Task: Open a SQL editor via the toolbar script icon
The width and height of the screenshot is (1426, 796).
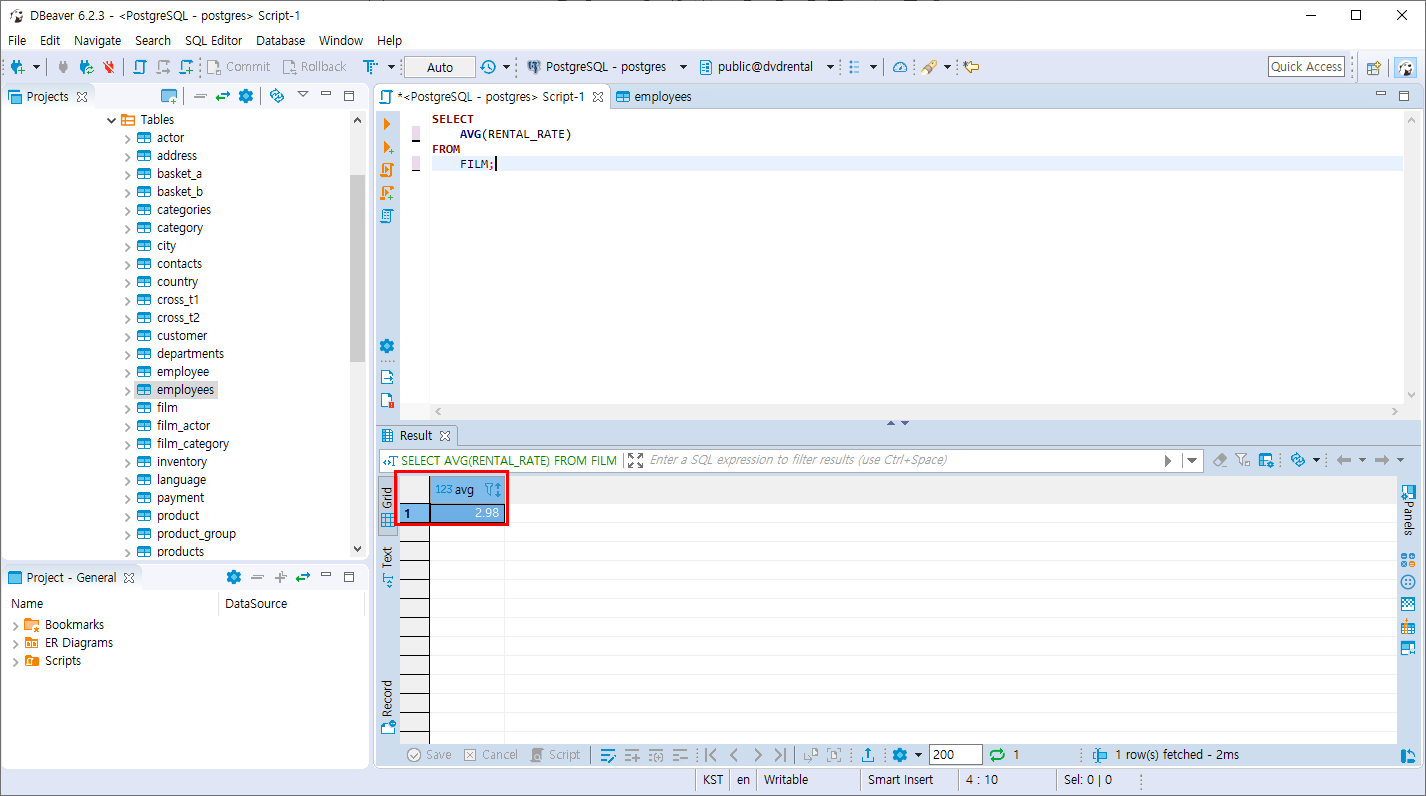Action: click(139, 67)
